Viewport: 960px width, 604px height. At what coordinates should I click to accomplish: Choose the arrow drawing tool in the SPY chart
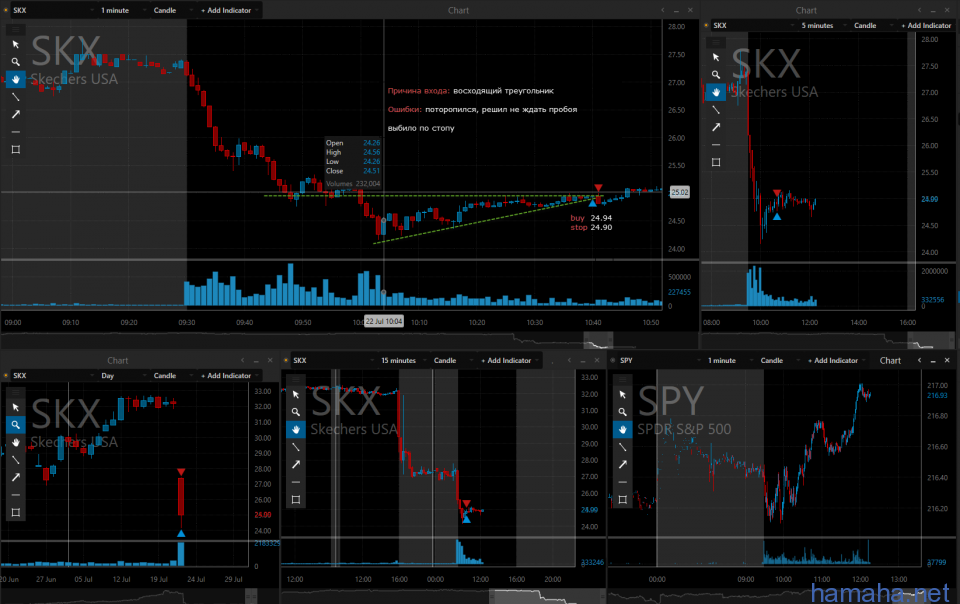623,464
